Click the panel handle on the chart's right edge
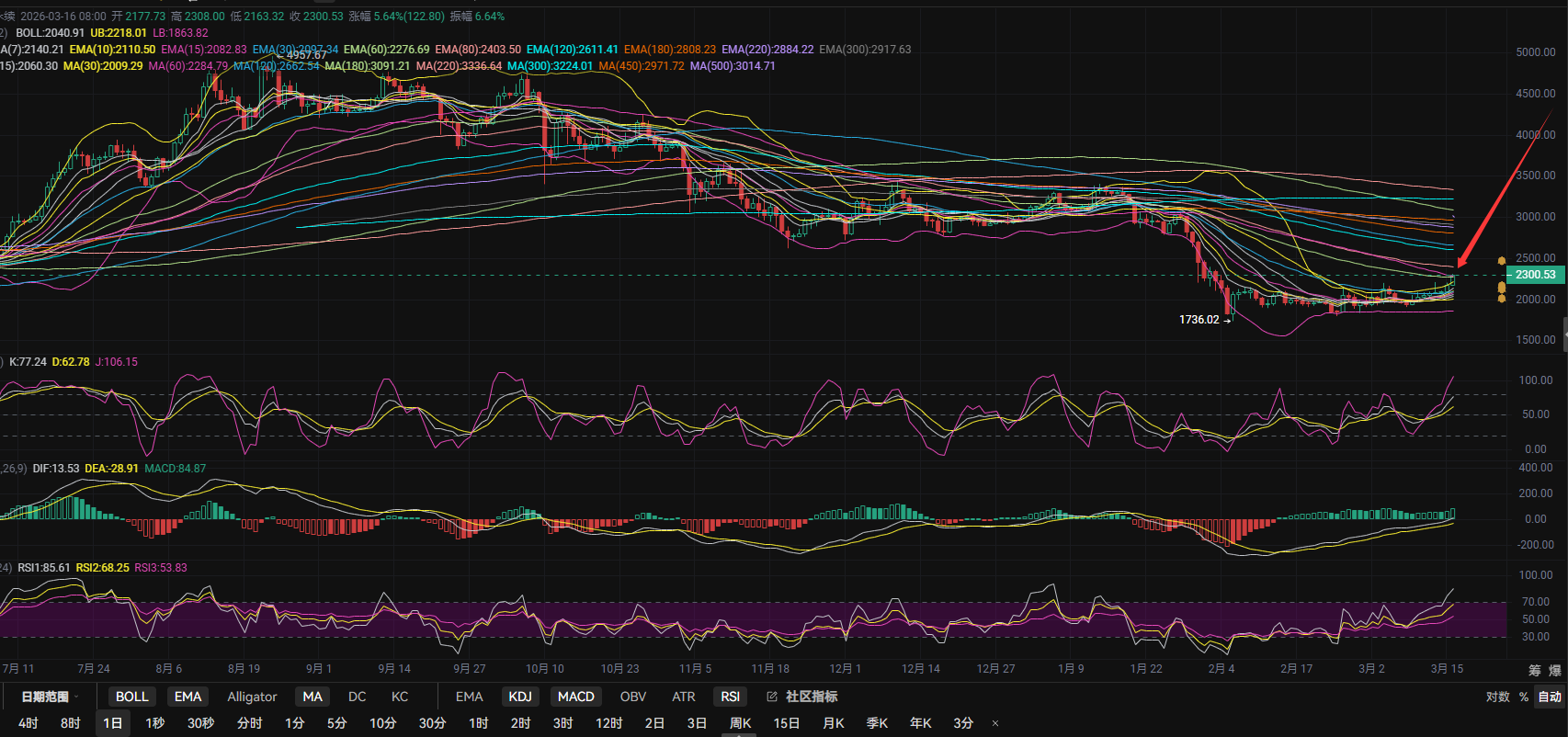Viewport: 1568px width, 737px height. (1564, 333)
